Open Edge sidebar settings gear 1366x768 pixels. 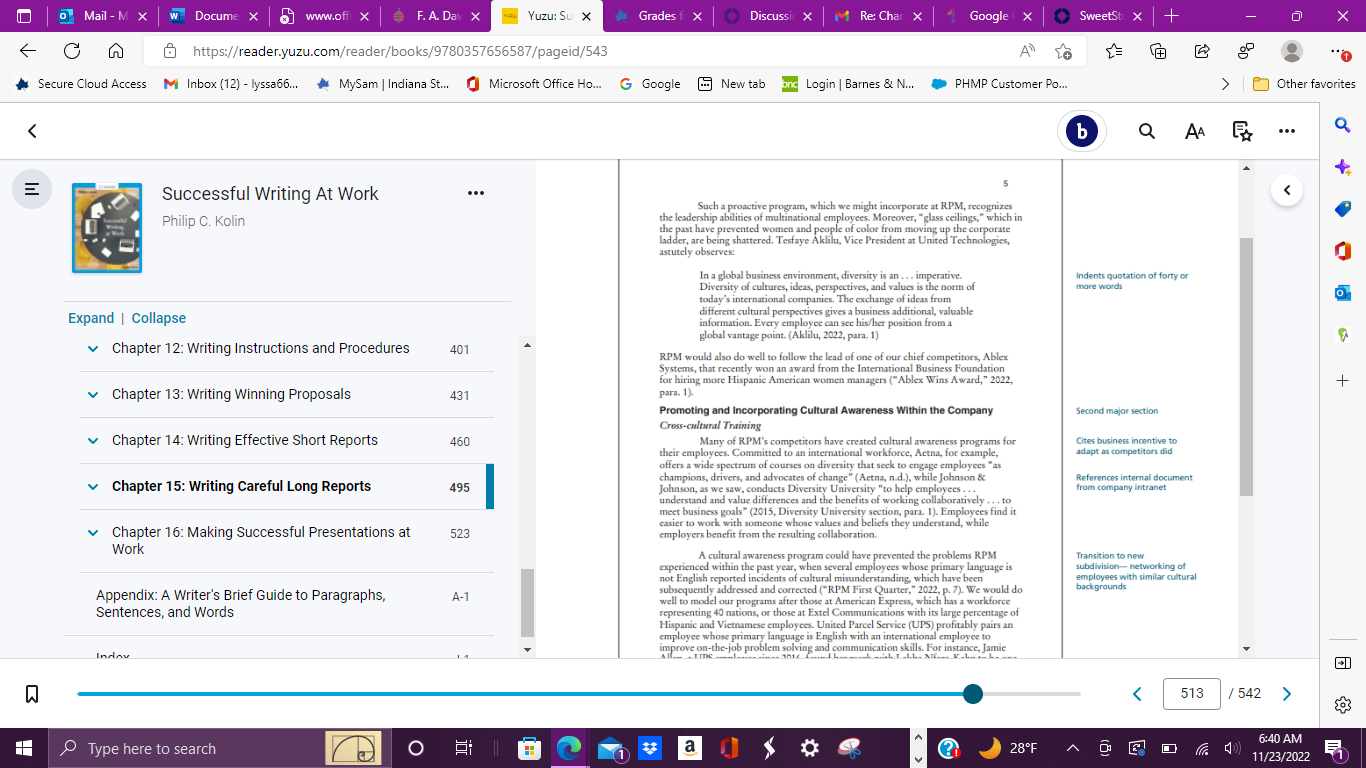[x=1343, y=705]
